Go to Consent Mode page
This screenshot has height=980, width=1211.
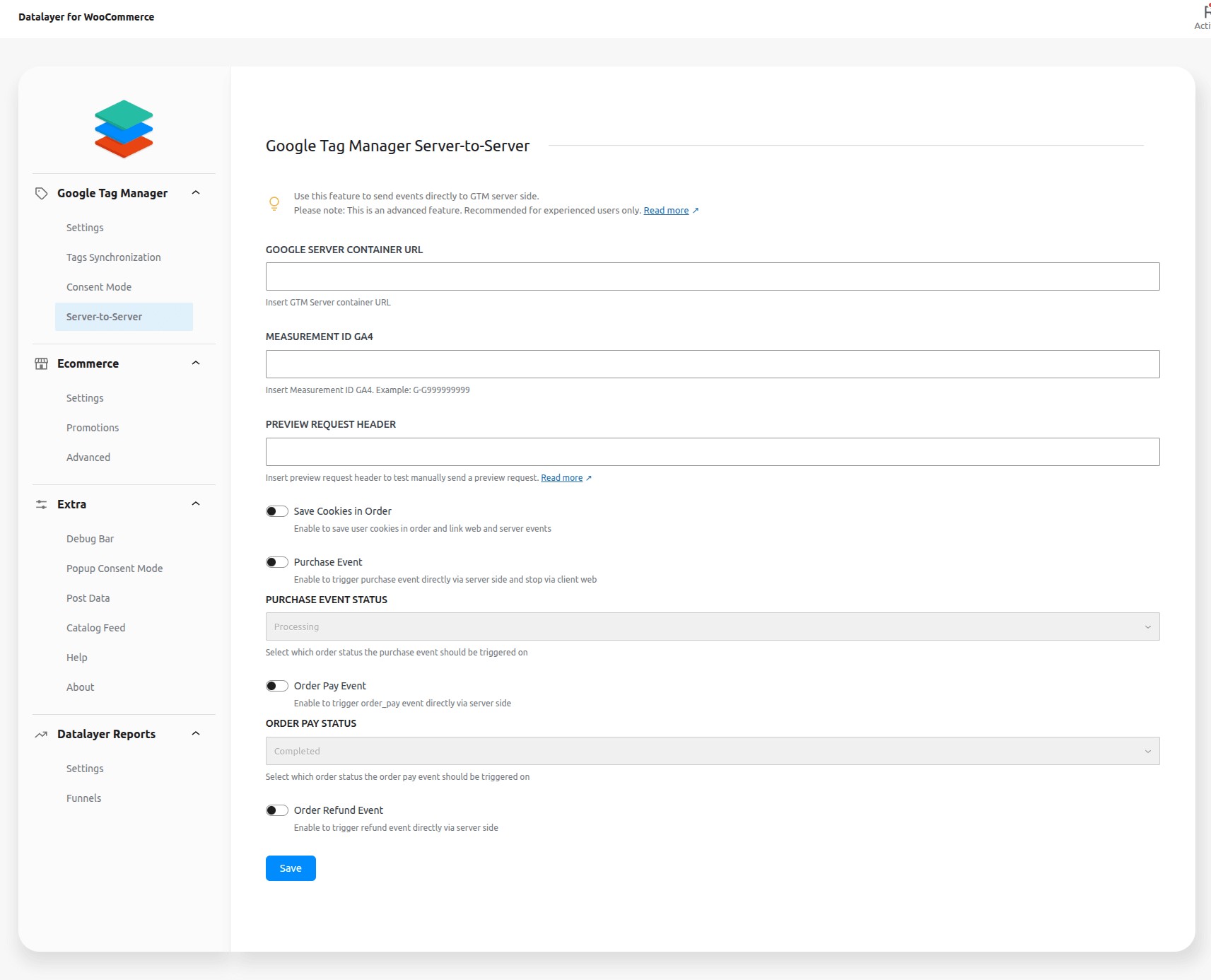pos(99,287)
